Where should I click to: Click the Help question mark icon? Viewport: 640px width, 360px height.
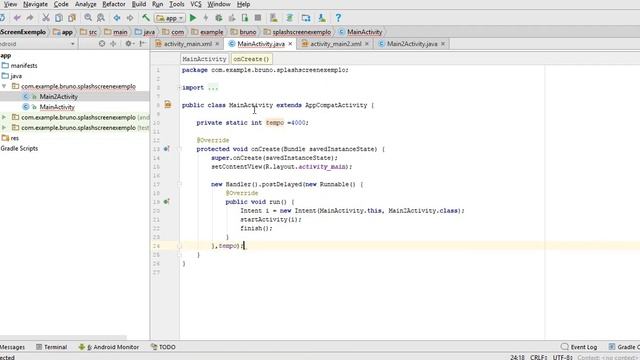338,18
